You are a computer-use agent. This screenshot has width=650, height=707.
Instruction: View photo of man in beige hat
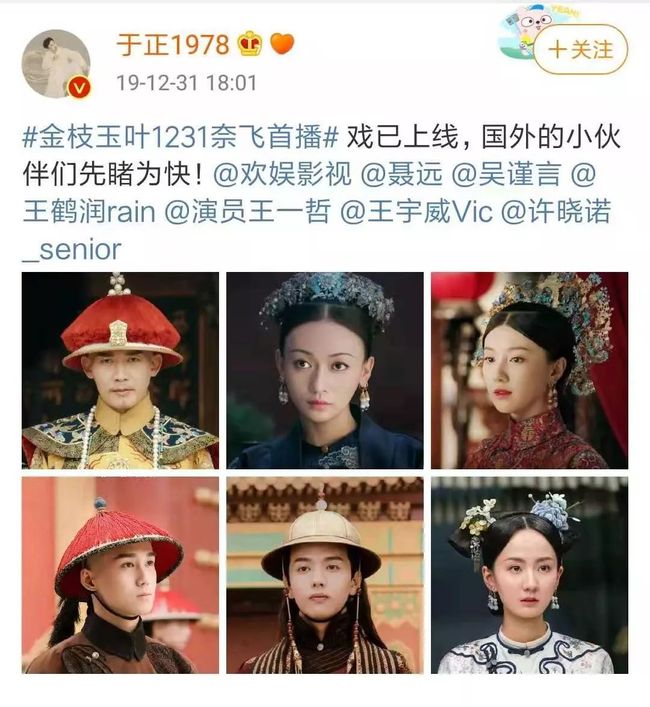tap(325, 575)
